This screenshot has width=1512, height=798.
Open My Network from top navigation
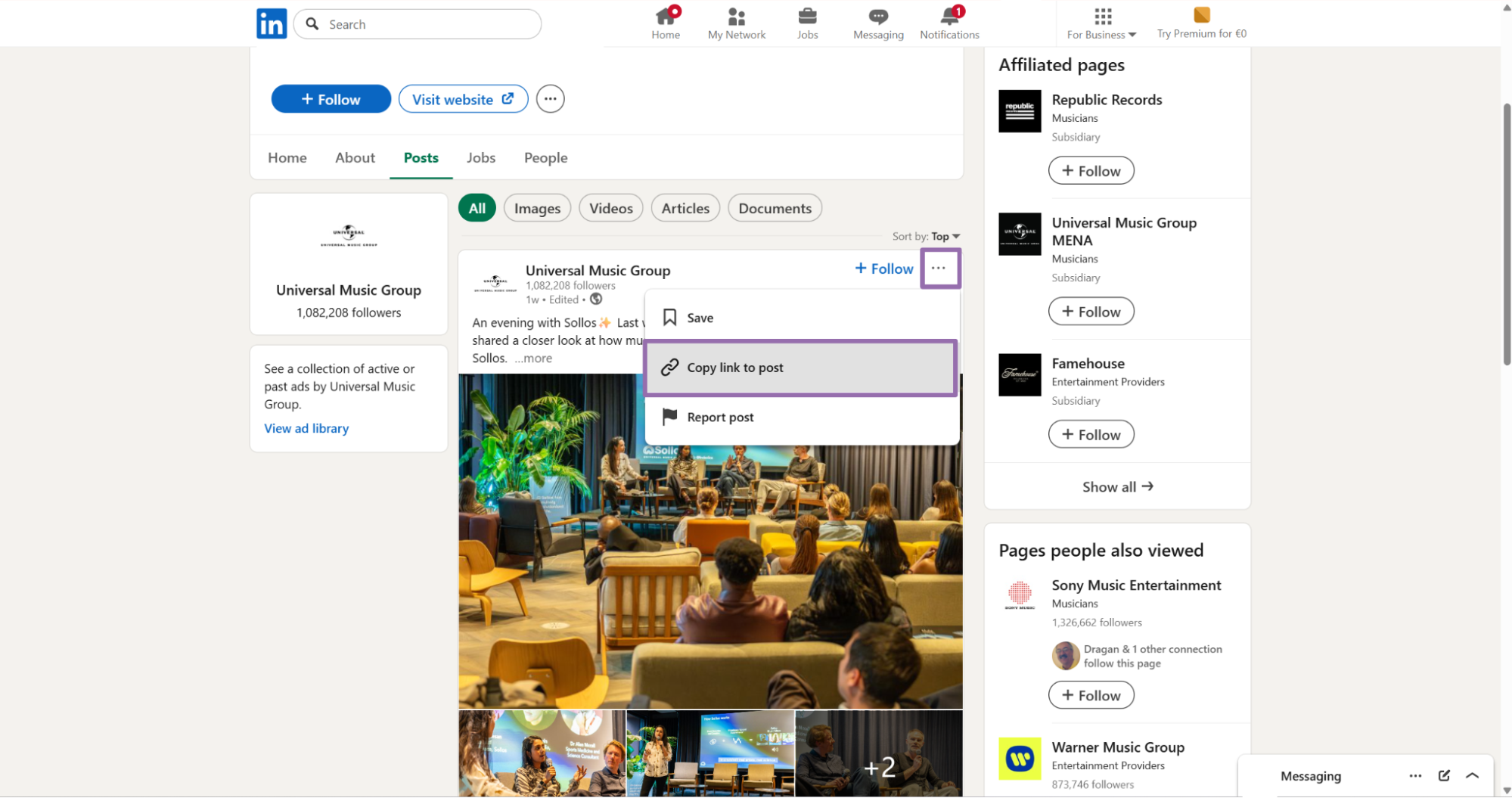pyautogui.click(x=736, y=23)
